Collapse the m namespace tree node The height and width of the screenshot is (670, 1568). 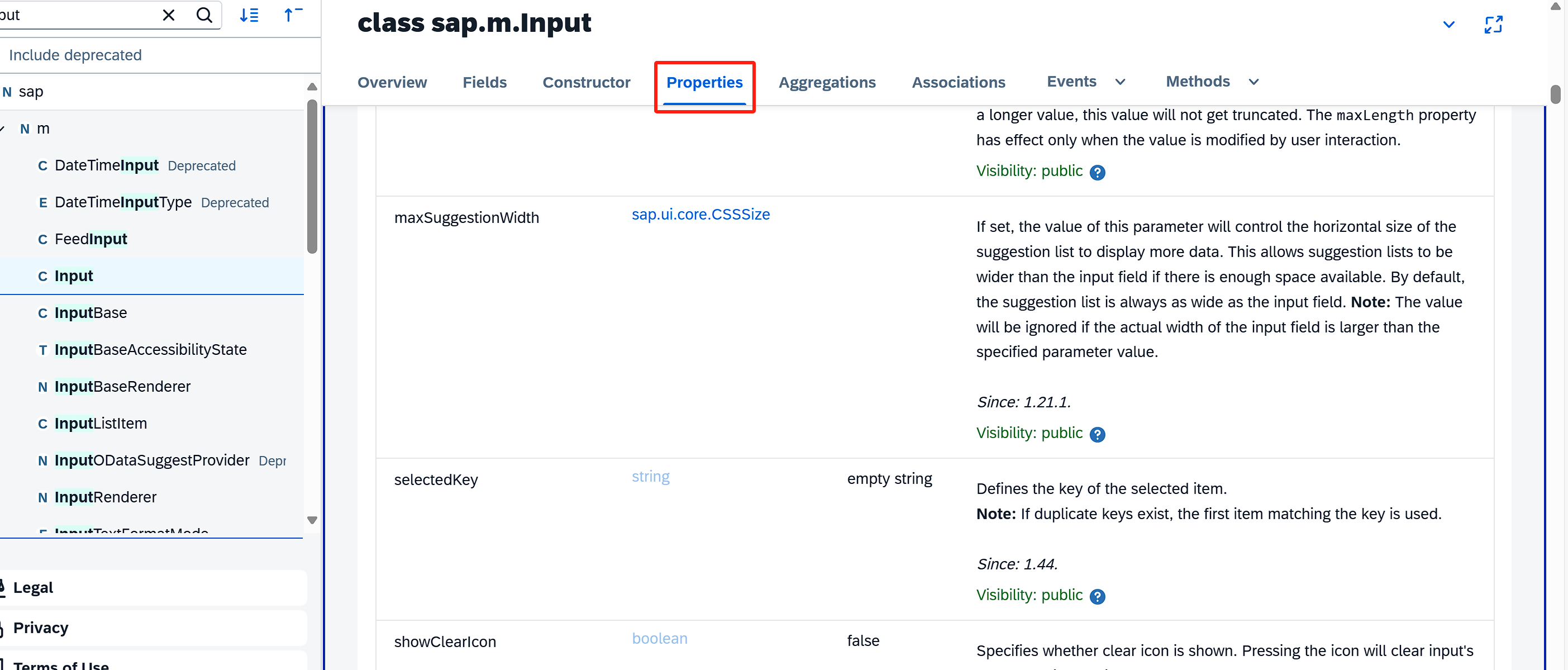[x=3, y=129]
